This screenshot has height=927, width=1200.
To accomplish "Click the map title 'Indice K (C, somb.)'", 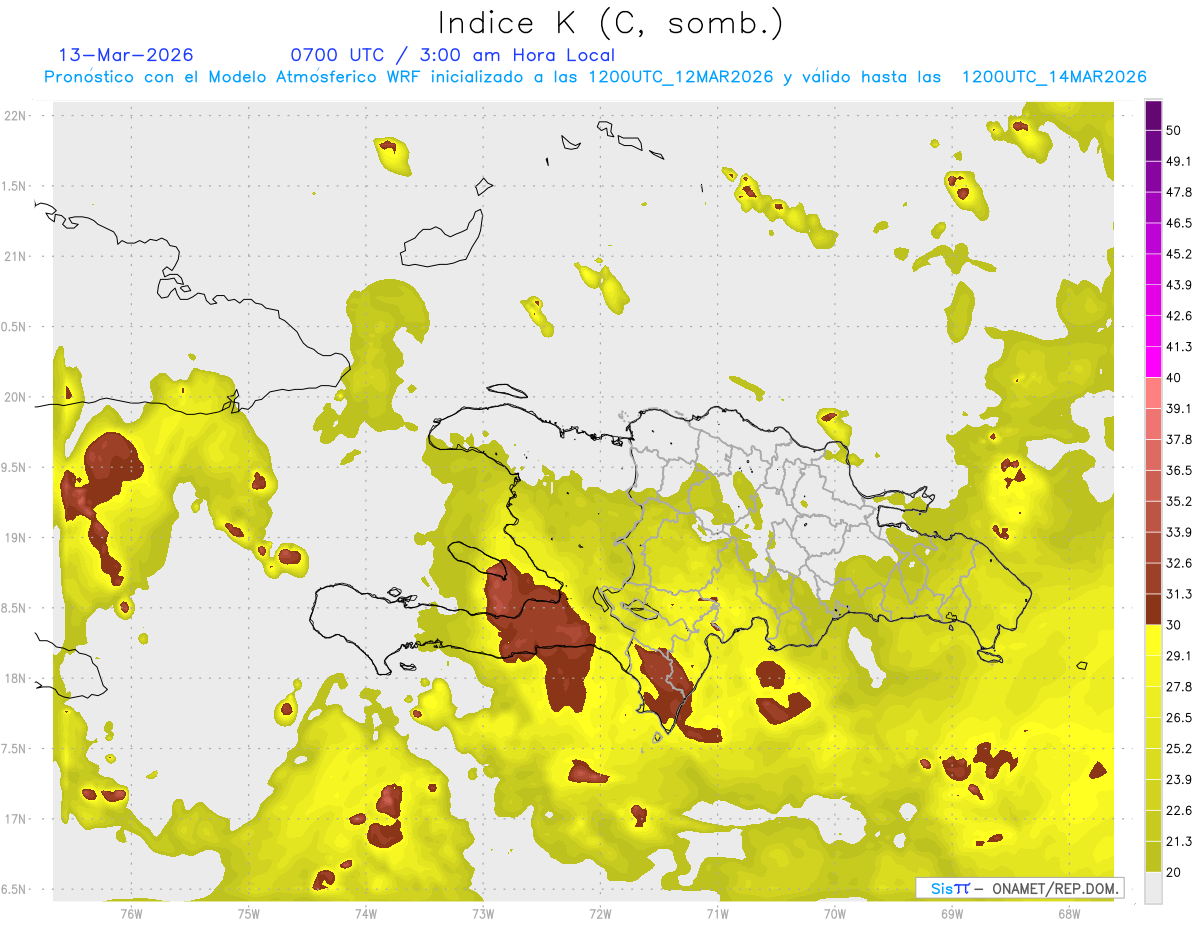I will click(x=610, y=23).
